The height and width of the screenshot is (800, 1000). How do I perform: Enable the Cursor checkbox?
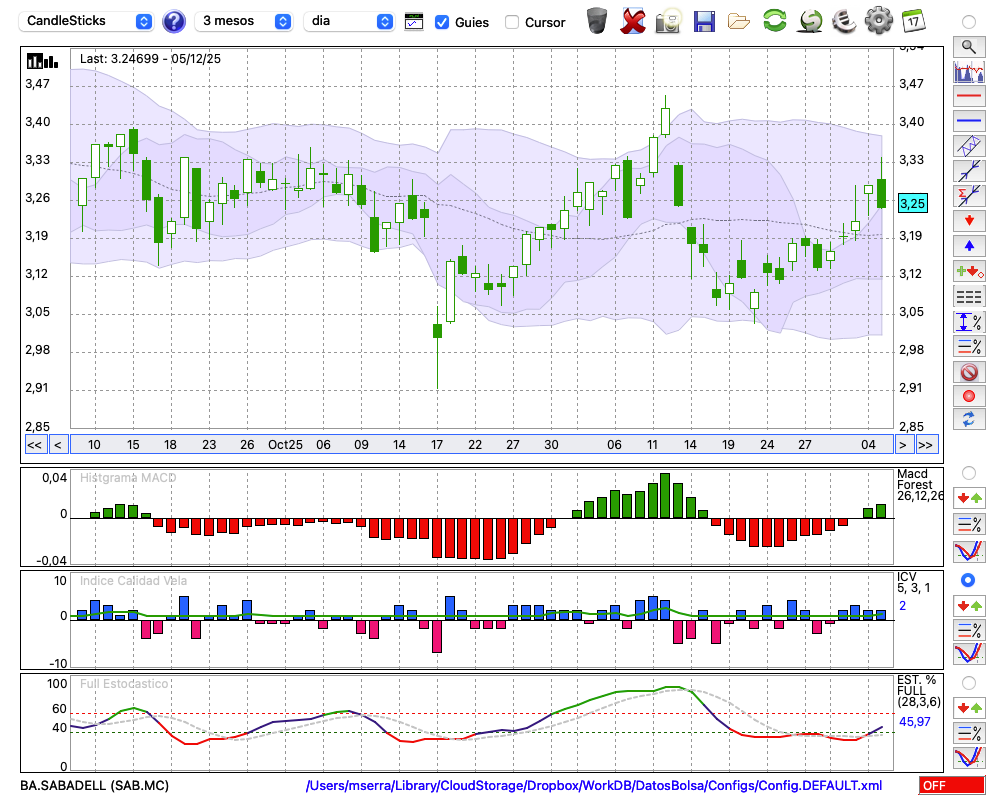[x=512, y=22]
